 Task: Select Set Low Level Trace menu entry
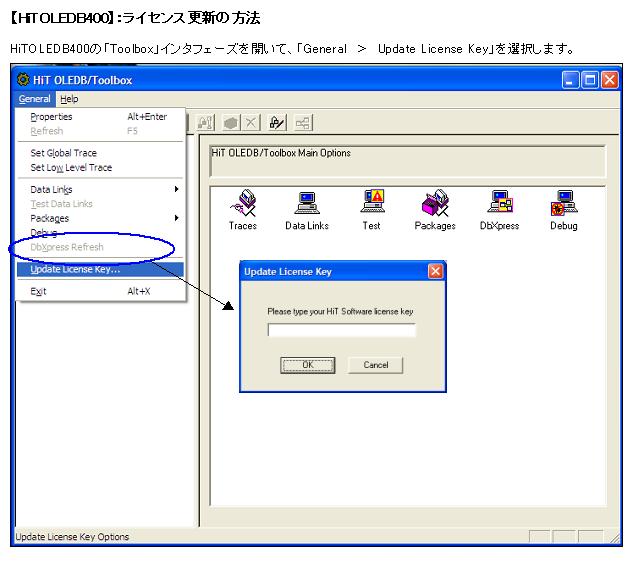tap(100, 167)
